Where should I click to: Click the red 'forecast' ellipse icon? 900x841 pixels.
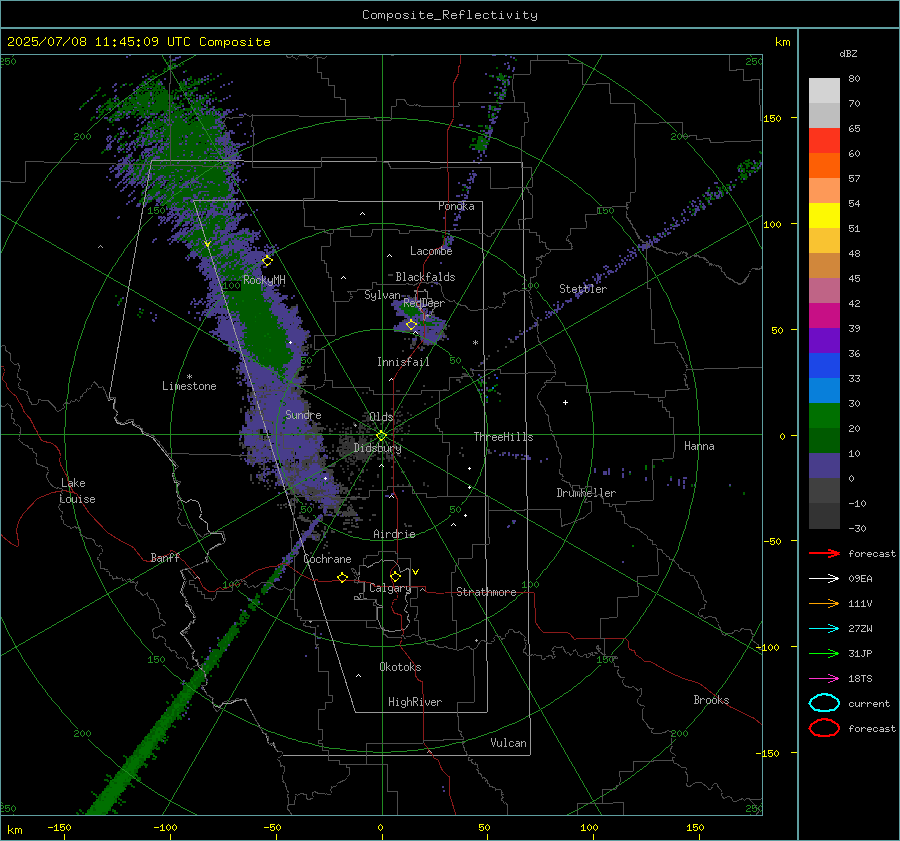(x=824, y=728)
